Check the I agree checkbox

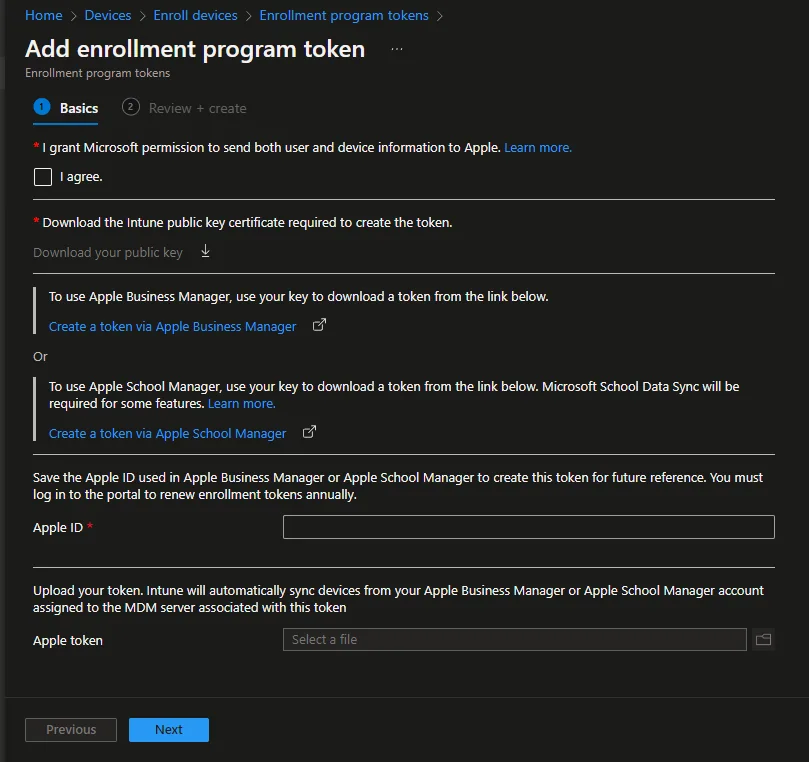pyautogui.click(x=43, y=177)
